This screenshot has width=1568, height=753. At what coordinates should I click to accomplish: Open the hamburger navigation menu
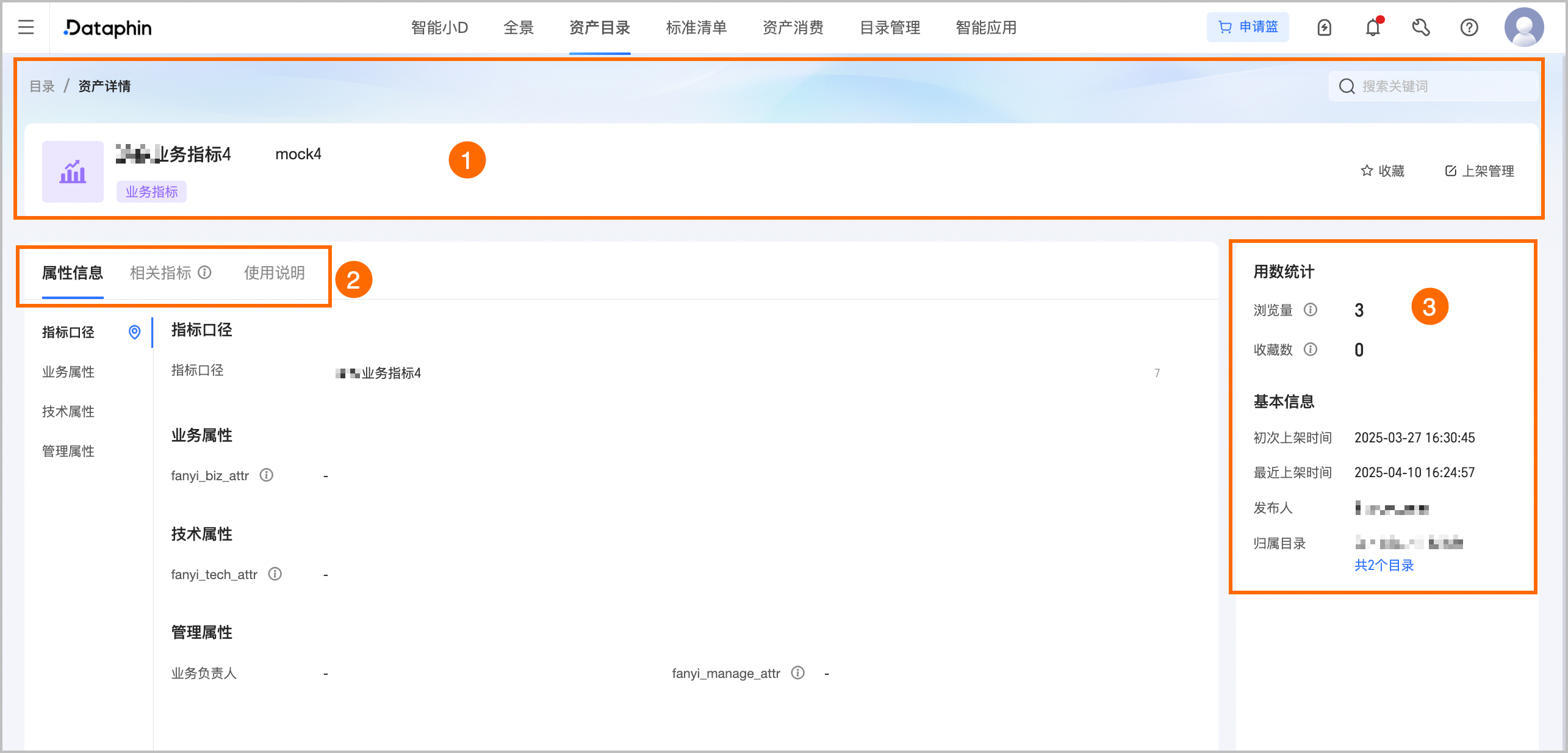coord(26,27)
